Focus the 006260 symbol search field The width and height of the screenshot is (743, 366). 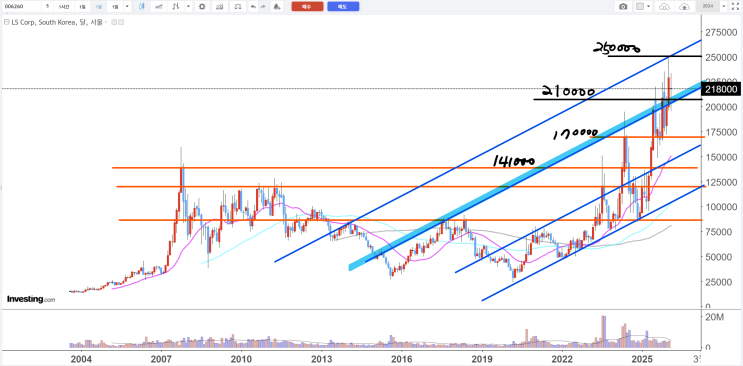(21, 7)
